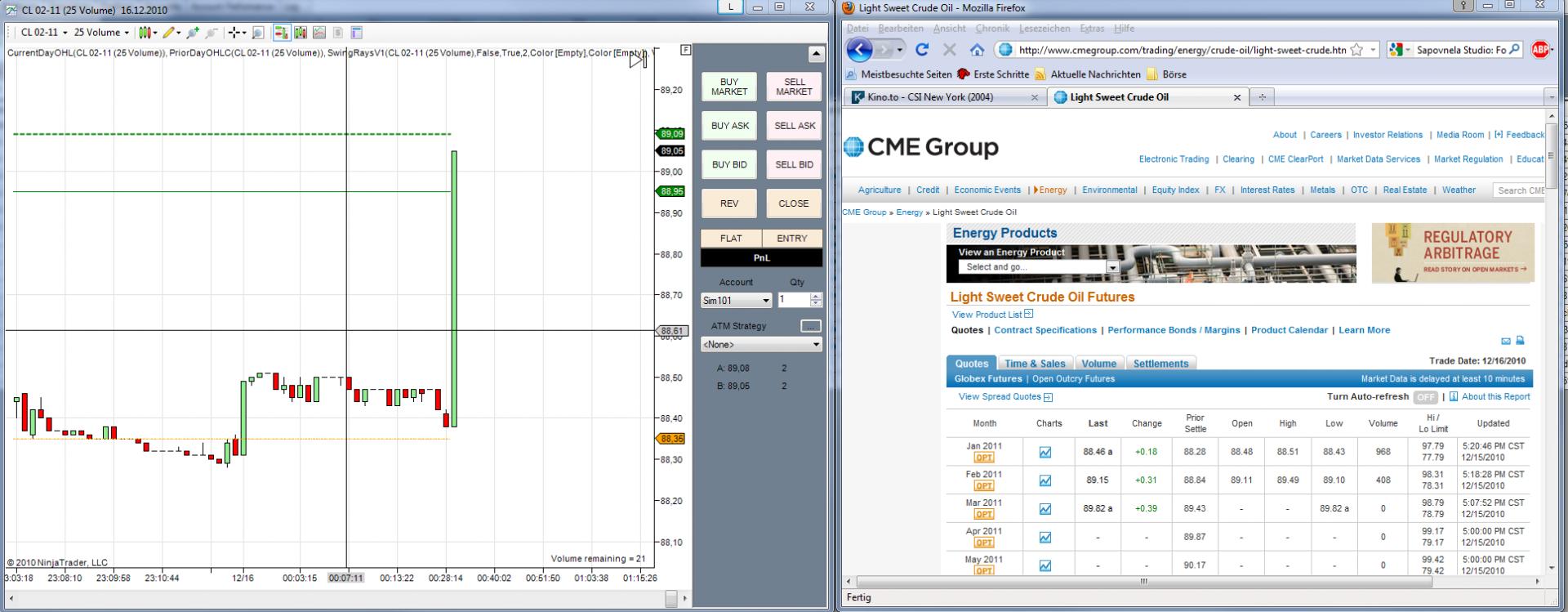Screen dimensions: 1568x612
Task: Stop loading page in Firefox
Action: [949, 50]
